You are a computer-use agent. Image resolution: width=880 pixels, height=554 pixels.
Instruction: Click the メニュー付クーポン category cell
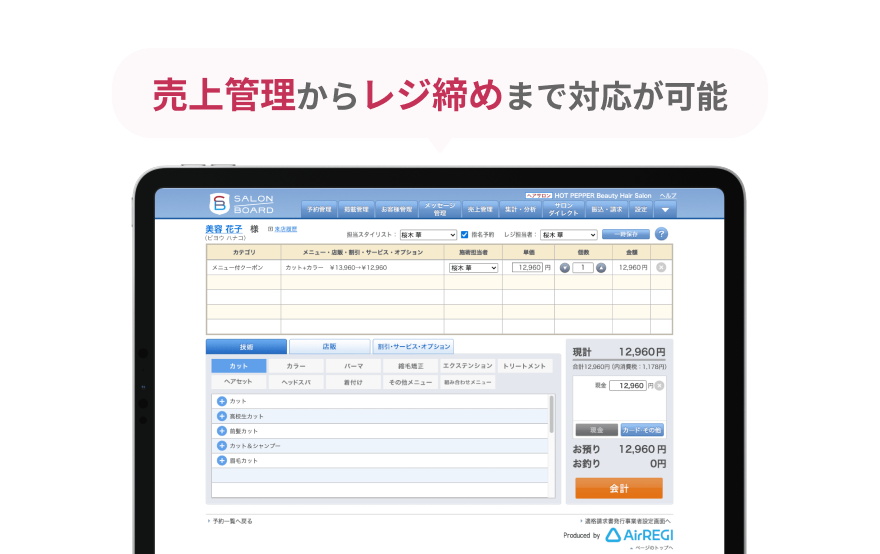(x=244, y=268)
